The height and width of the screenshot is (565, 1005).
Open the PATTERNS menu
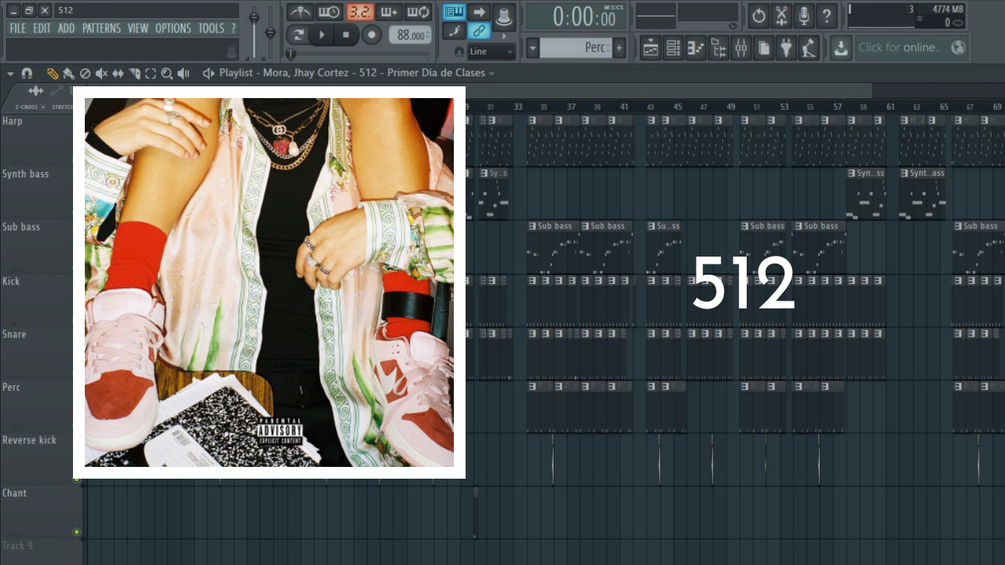(x=101, y=28)
